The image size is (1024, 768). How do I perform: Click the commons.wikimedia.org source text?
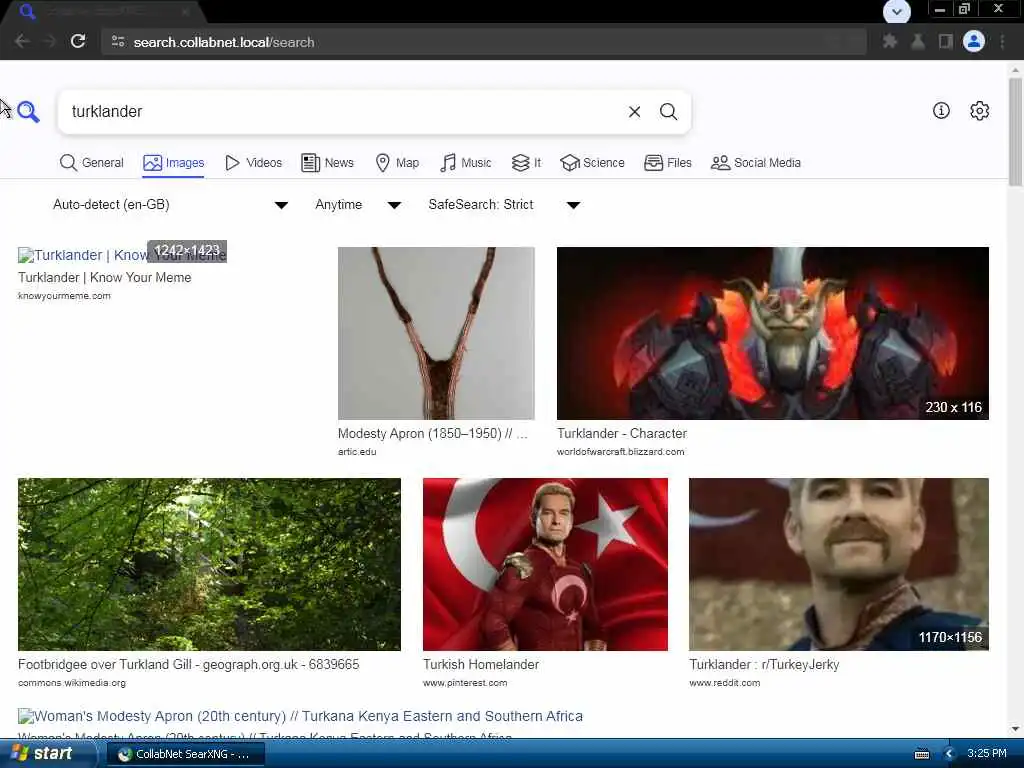pos(72,683)
